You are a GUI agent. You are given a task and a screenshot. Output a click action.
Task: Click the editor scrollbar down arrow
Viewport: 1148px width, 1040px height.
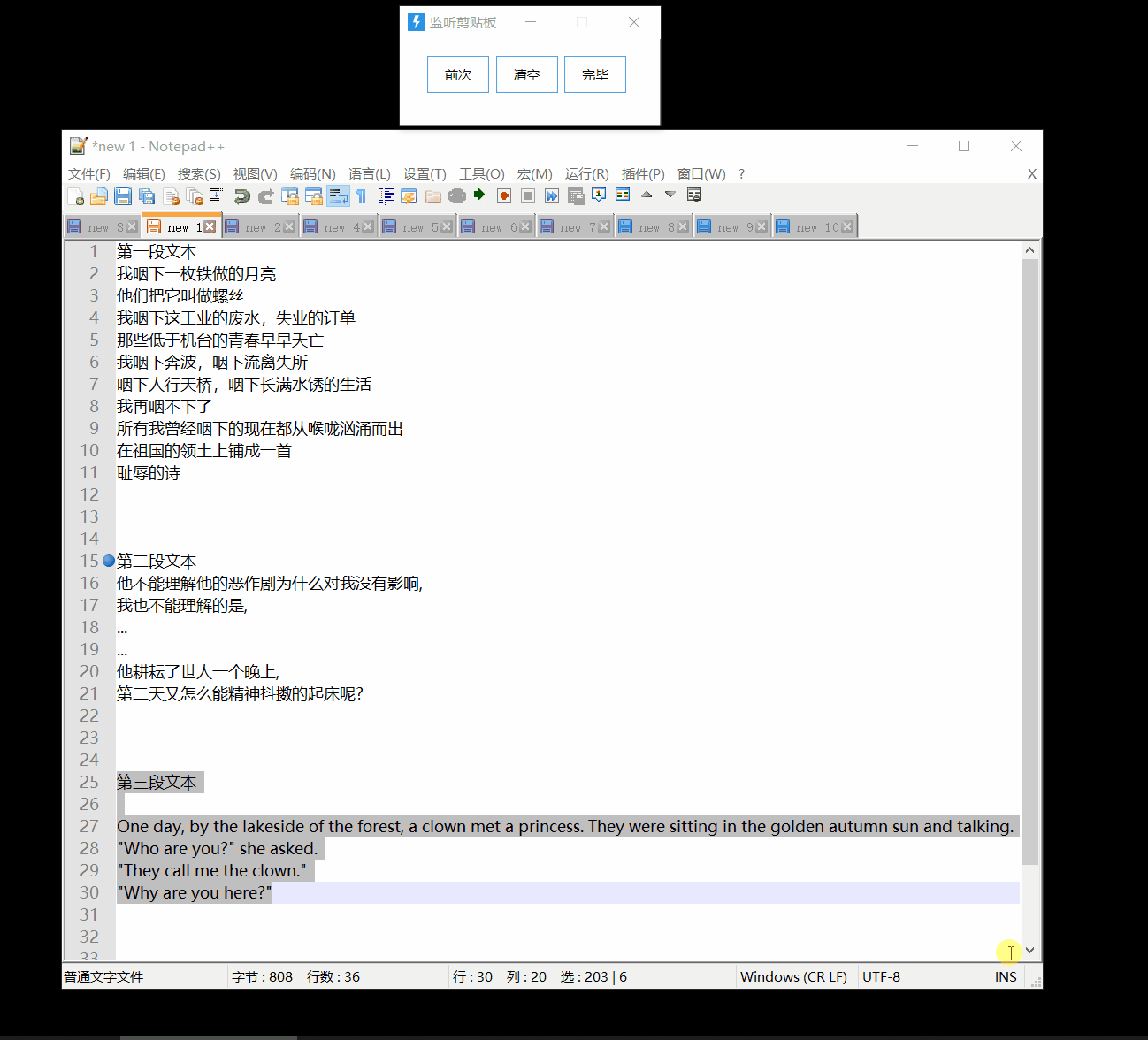coord(1029,951)
